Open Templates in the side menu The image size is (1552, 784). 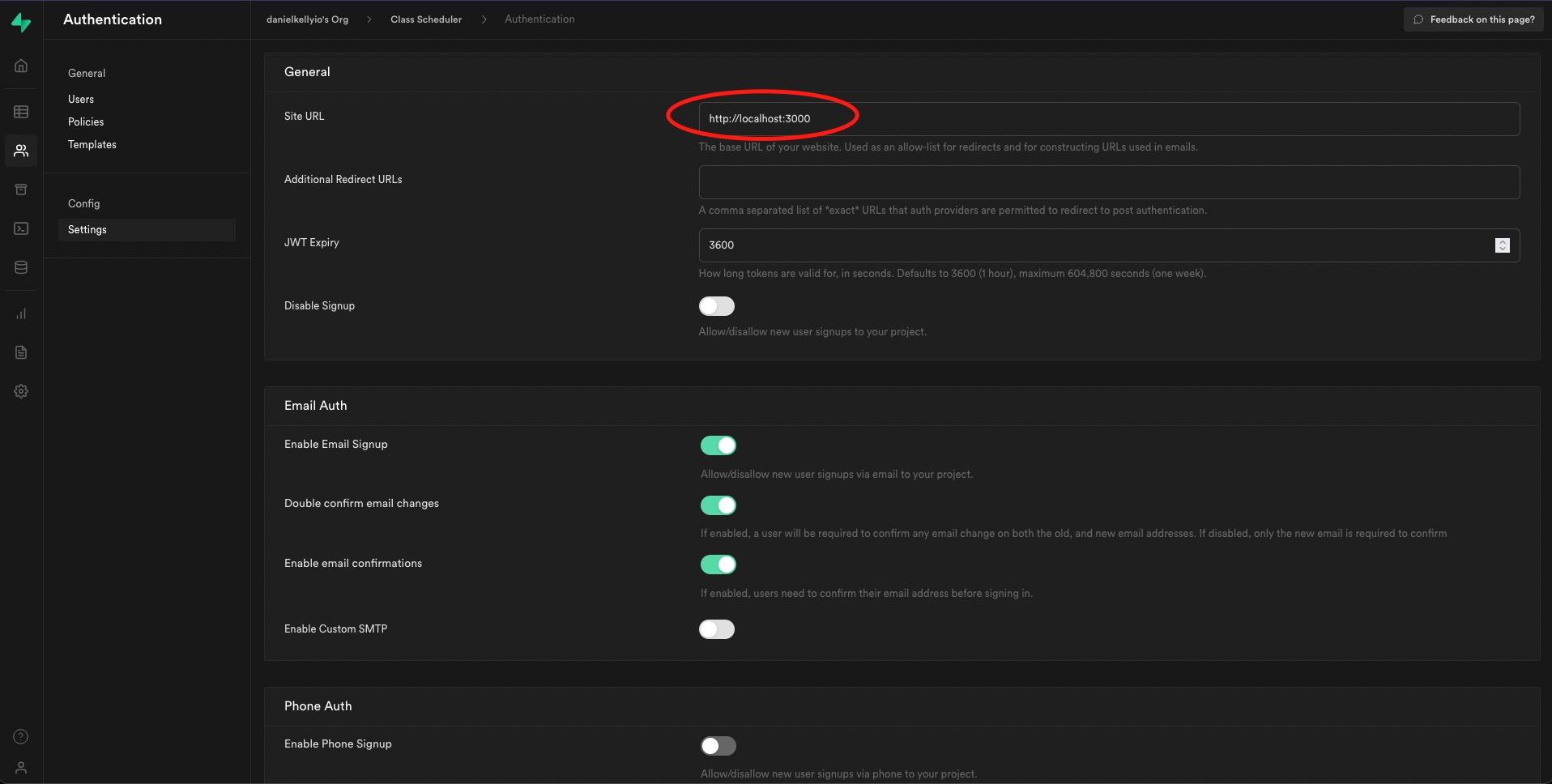click(x=92, y=144)
